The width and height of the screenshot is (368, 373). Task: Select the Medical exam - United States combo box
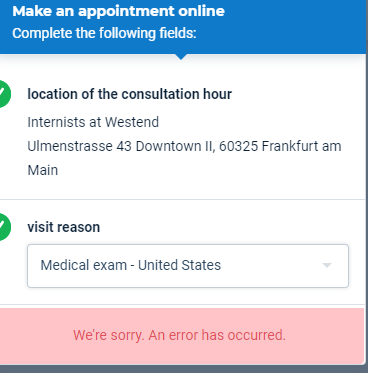pyautogui.click(x=188, y=266)
